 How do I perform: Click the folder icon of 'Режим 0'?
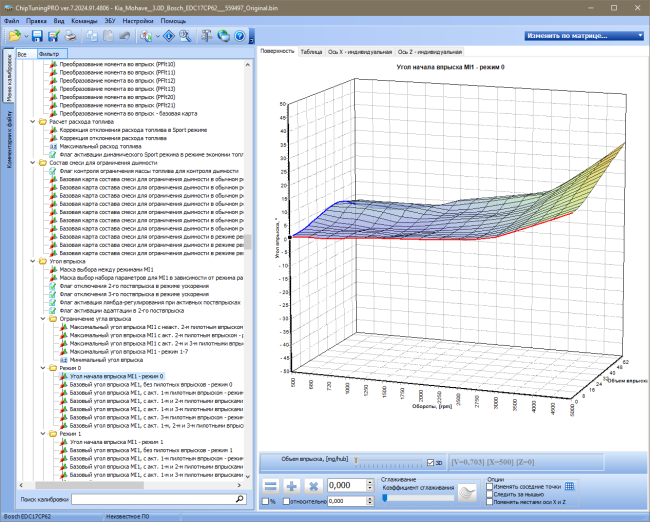point(53,368)
